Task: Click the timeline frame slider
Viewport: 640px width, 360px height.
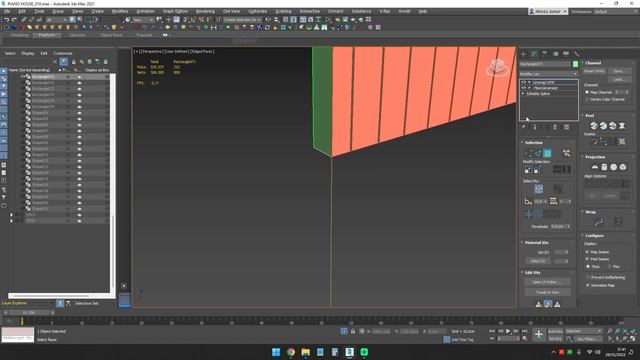Action: pos(29,313)
